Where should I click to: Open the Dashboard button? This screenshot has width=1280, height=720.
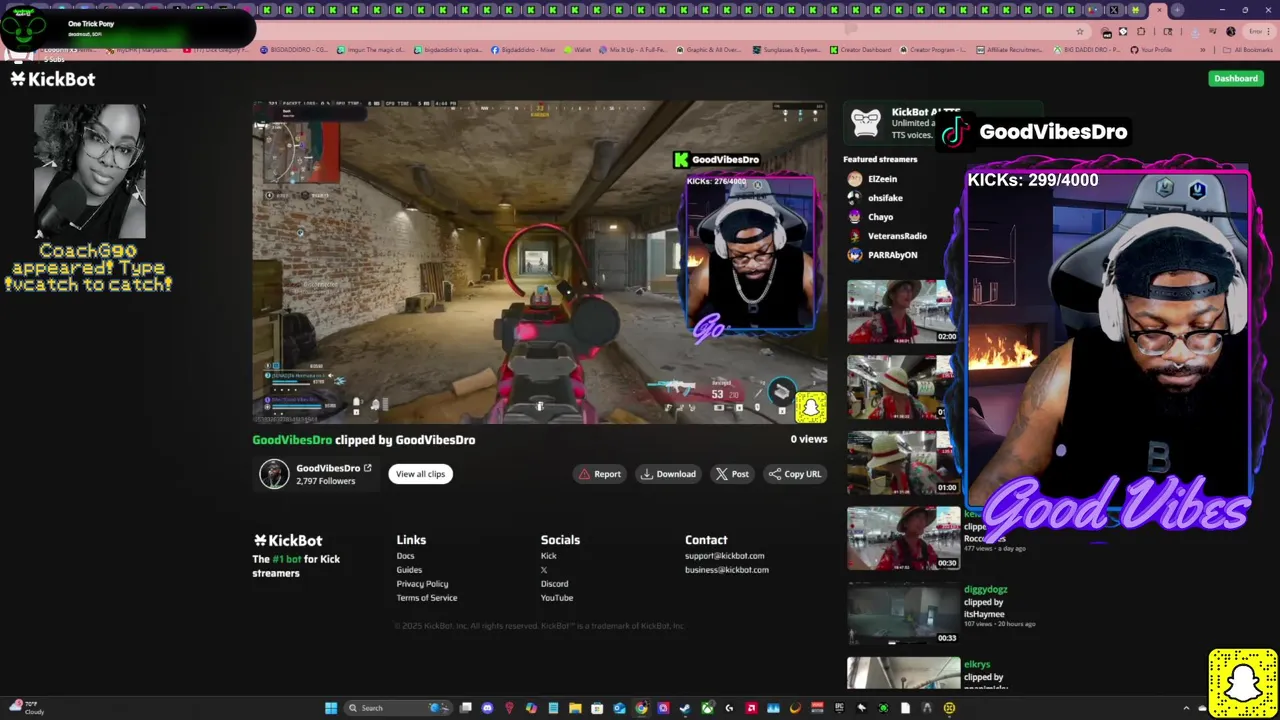point(1236,78)
